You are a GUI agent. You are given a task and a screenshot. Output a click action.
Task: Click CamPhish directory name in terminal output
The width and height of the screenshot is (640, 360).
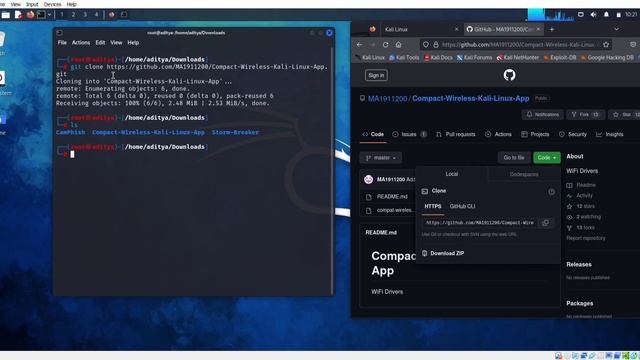click(x=71, y=132)
